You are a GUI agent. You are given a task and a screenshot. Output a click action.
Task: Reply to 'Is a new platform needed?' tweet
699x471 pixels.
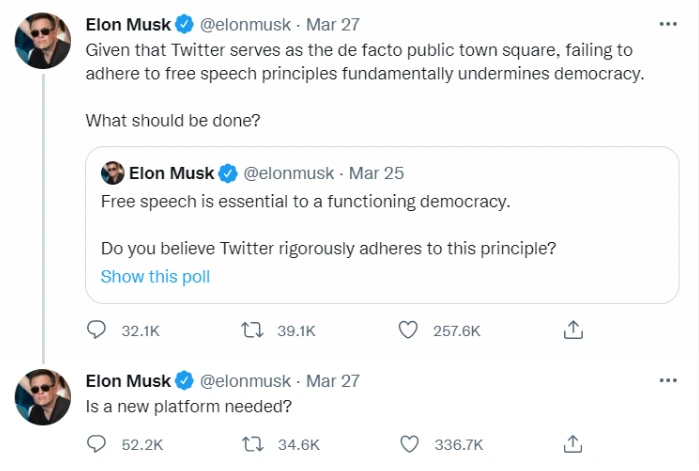click(x=97, y=444)
